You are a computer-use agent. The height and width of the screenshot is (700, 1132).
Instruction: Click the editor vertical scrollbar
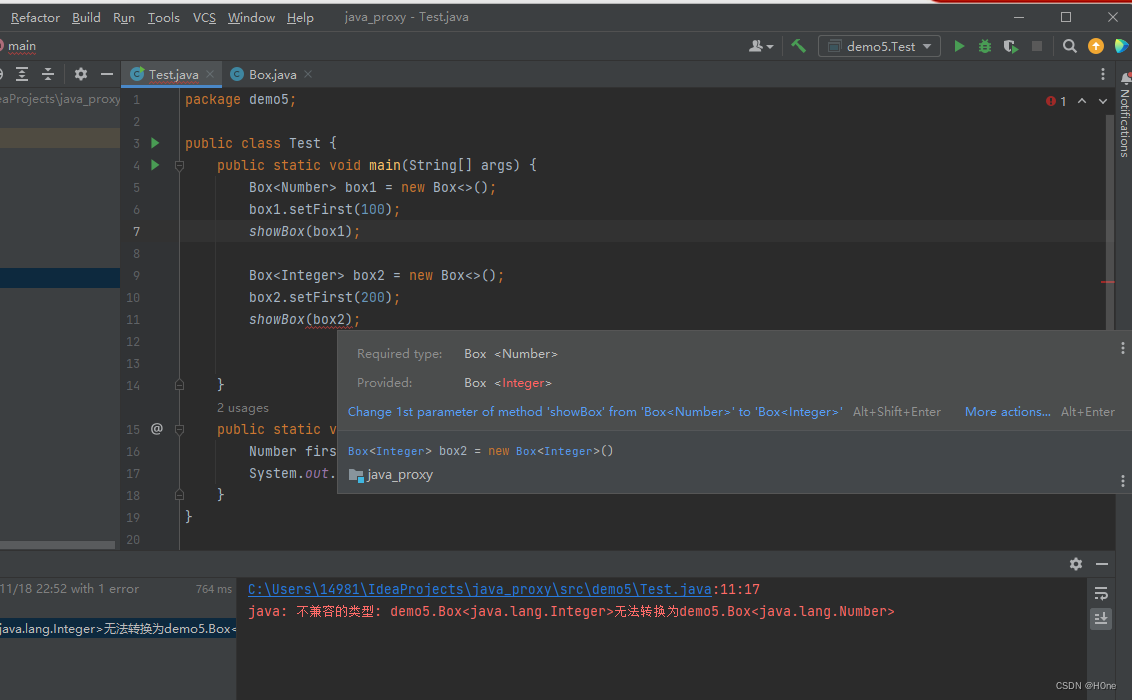click(x=1110, y=224)
